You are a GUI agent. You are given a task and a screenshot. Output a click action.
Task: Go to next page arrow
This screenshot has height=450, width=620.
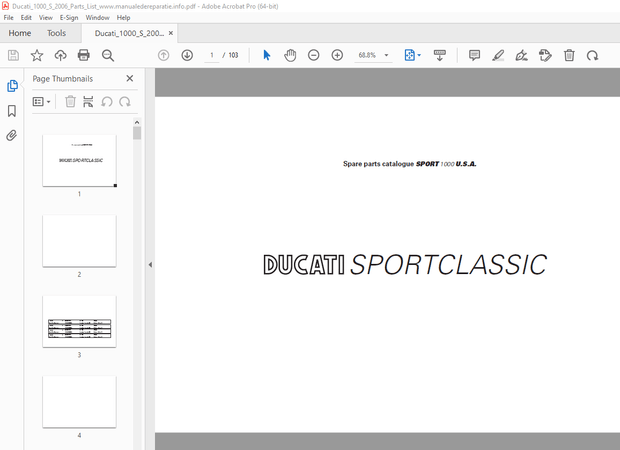pos(187,55)
